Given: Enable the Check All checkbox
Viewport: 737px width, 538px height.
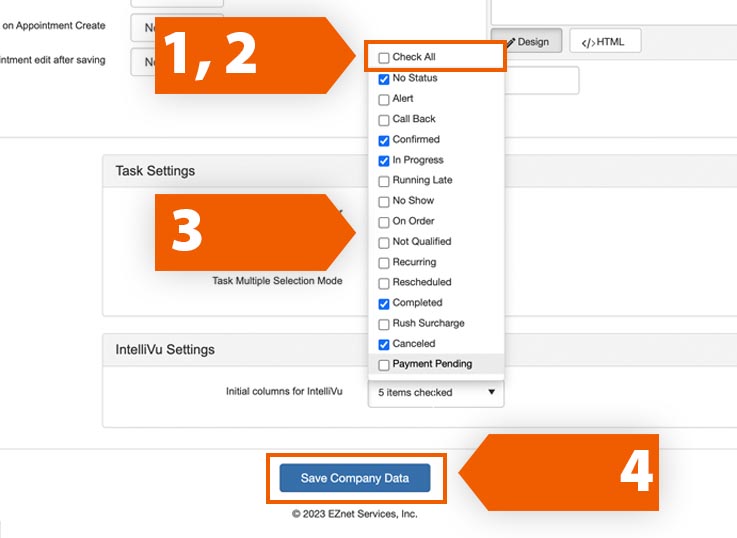Looking at the screenshot, I should point(384,58).
